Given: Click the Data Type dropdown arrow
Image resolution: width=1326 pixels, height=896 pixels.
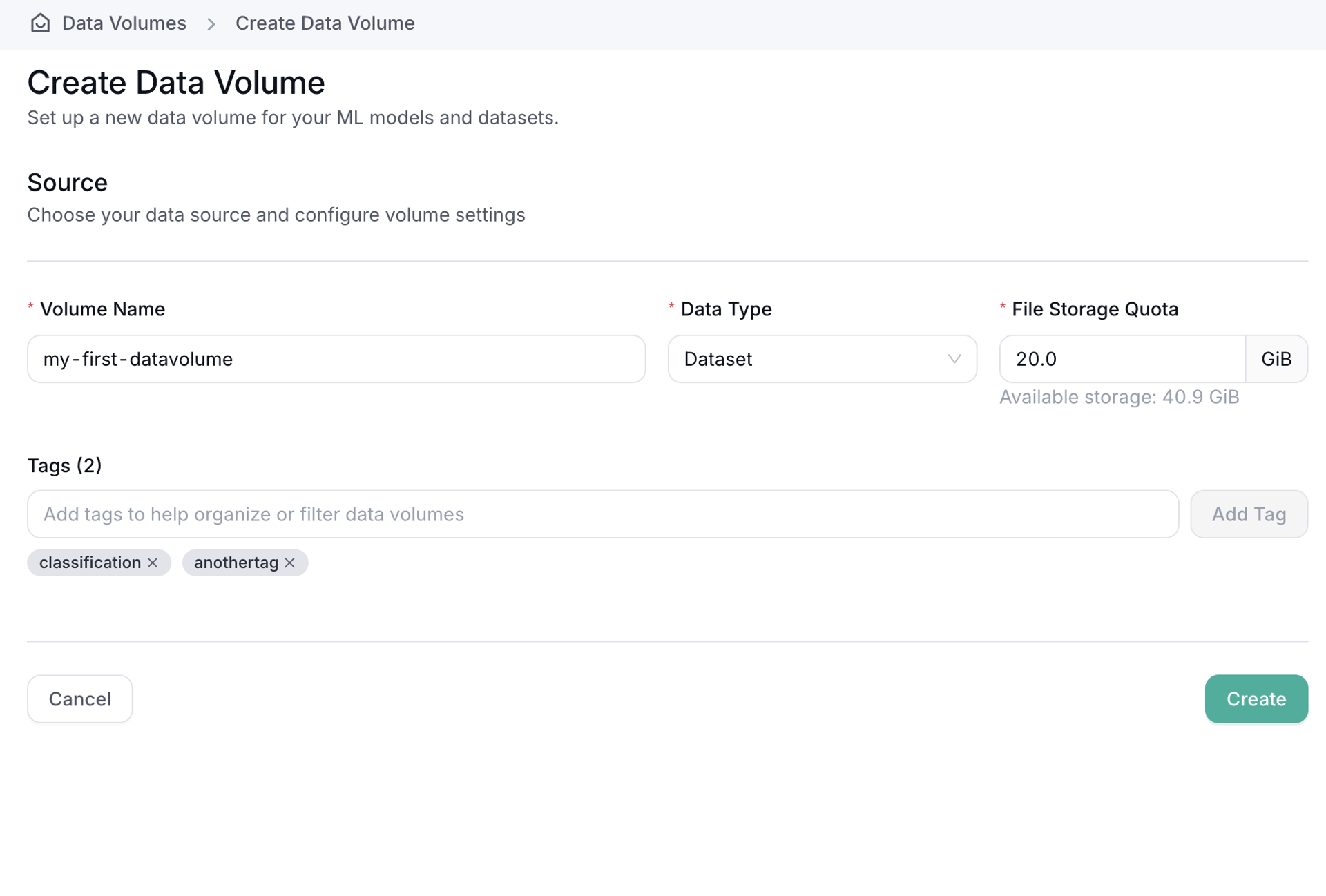Looking at the screenshot, I should (954, 359).
